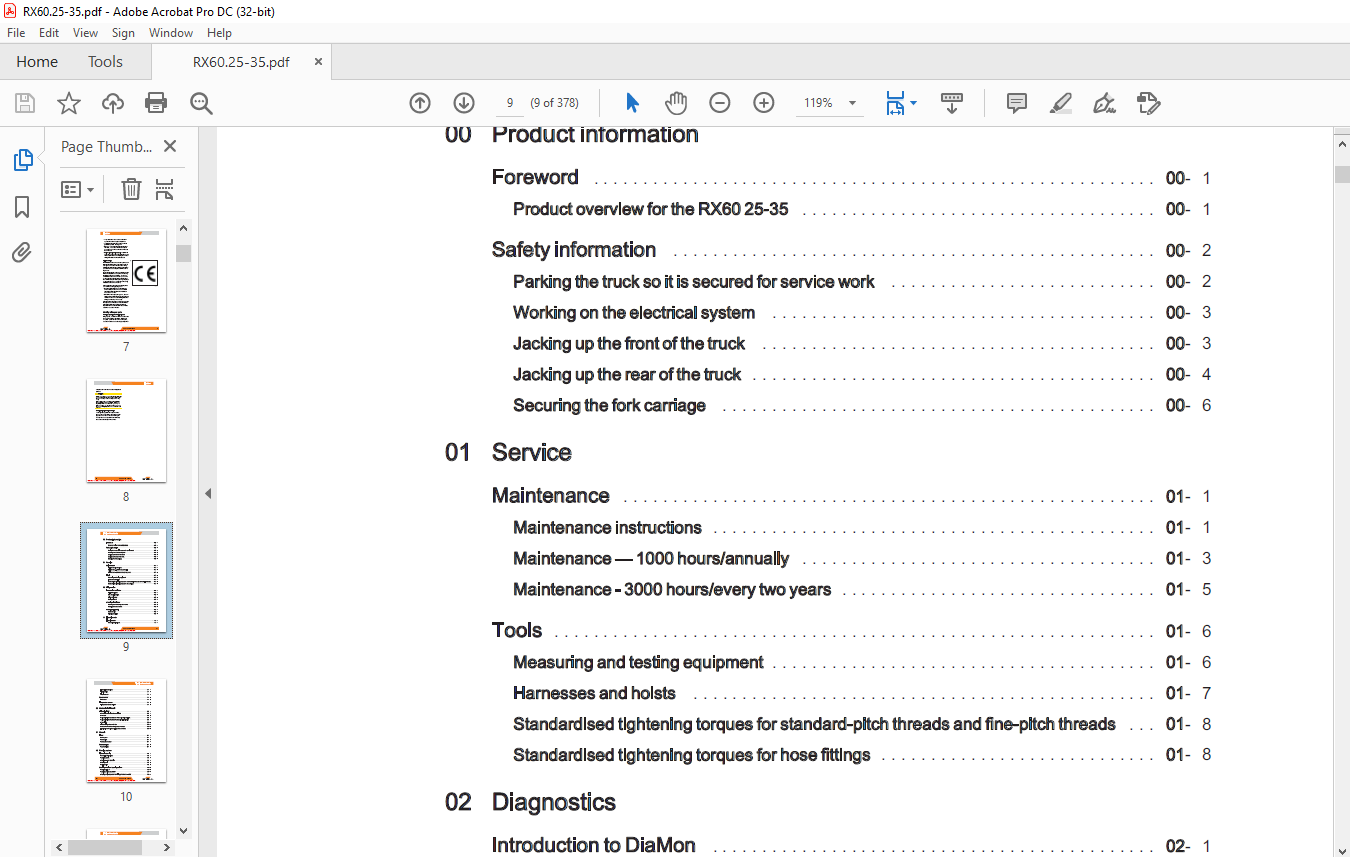
Task: Open the Help menu
Action: tap(219, 33)
